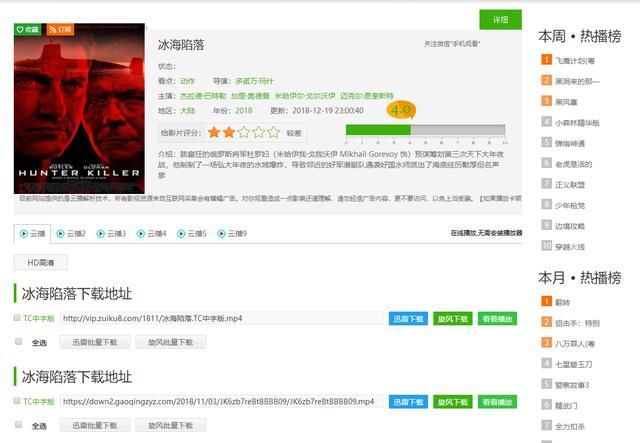This screenshot has width=640, height=443.
Task: Click the HD高清 episode button
Action: pos(41,263)
